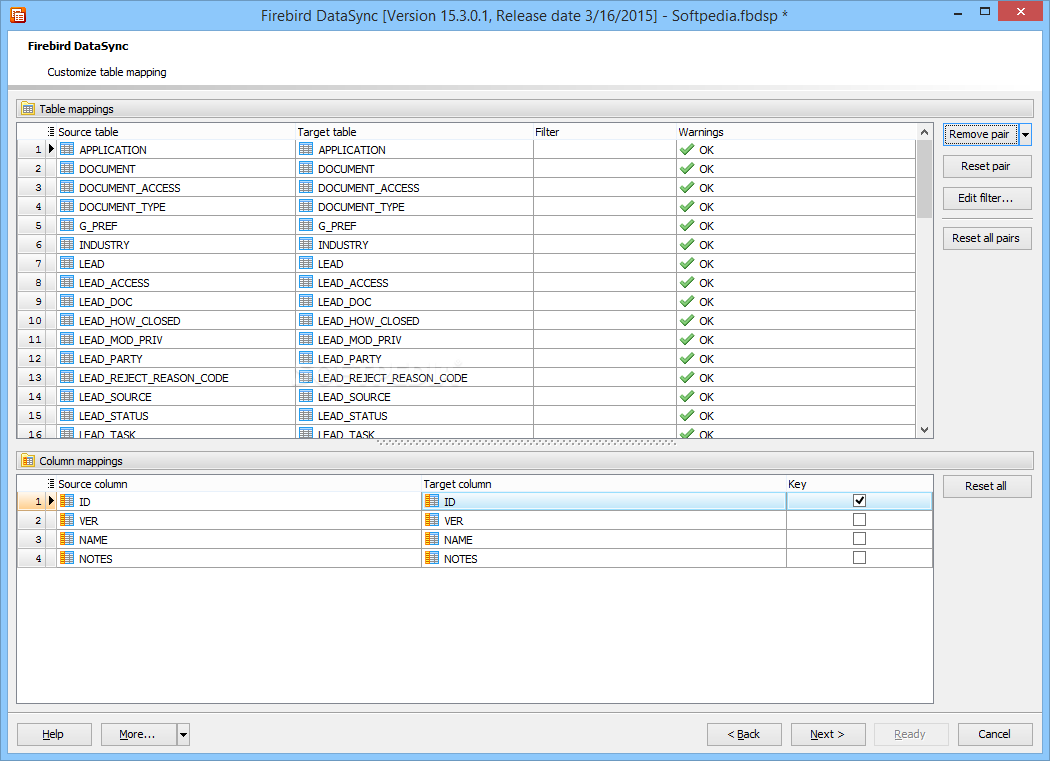The height and width of the screenshot is (761, 1050).
Task: Click the APPLICATION source table icon
Action: point(67,149)
